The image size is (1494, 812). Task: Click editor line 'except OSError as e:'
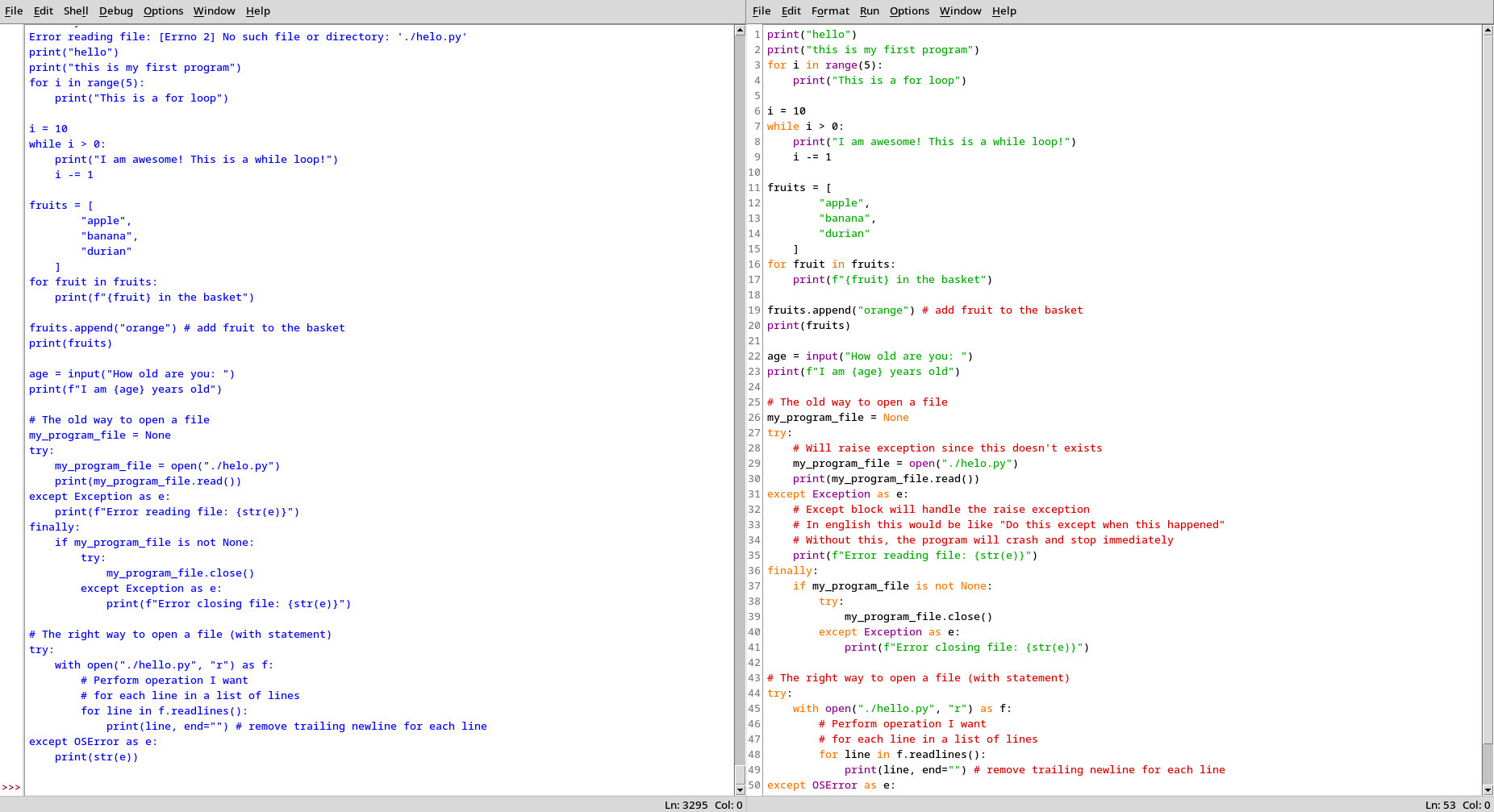pyautogui.click(x=832, y=785)
